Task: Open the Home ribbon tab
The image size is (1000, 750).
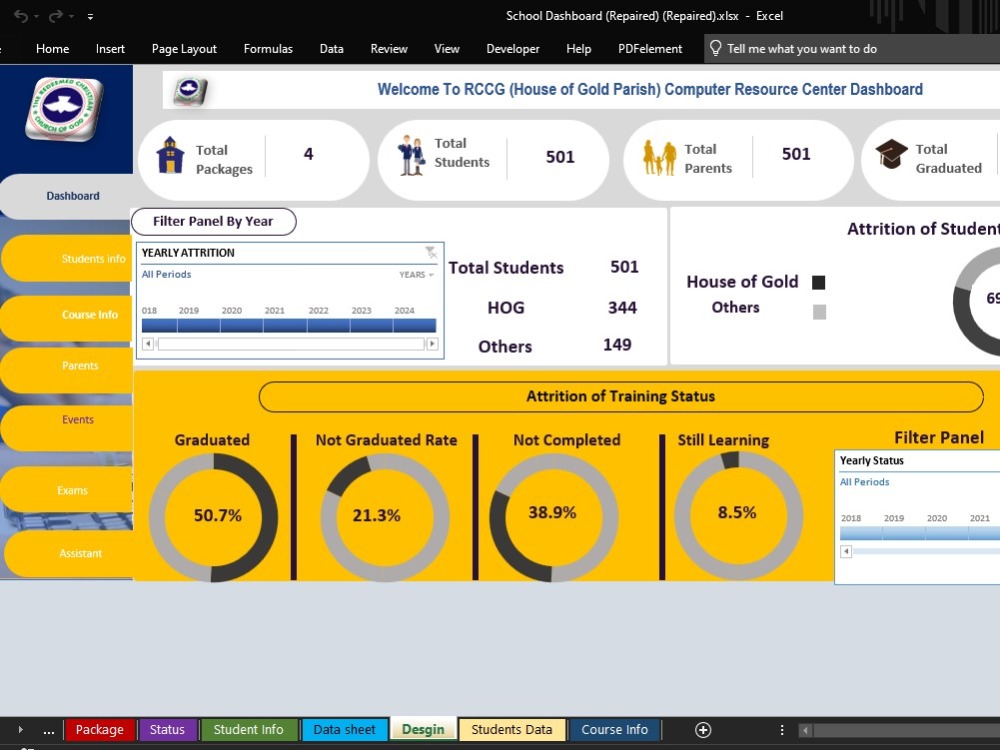Action: tap(52, 48)
